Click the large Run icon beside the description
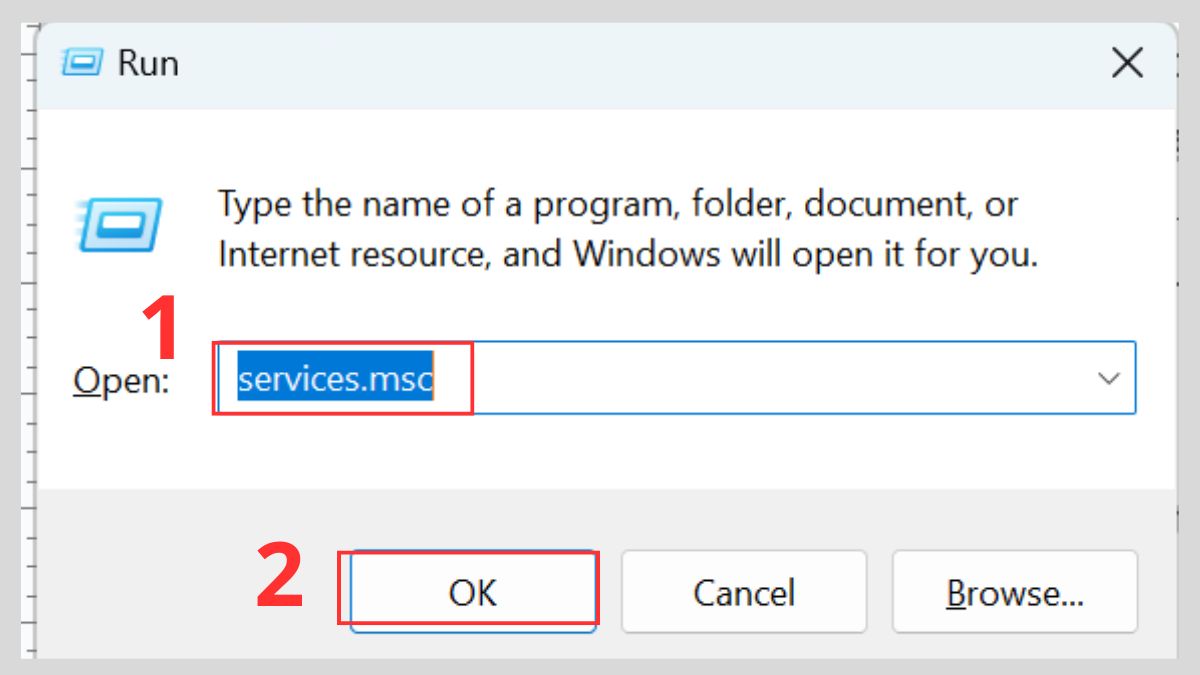This screenshot has width=1200, height=675. [x=119, y=222]
